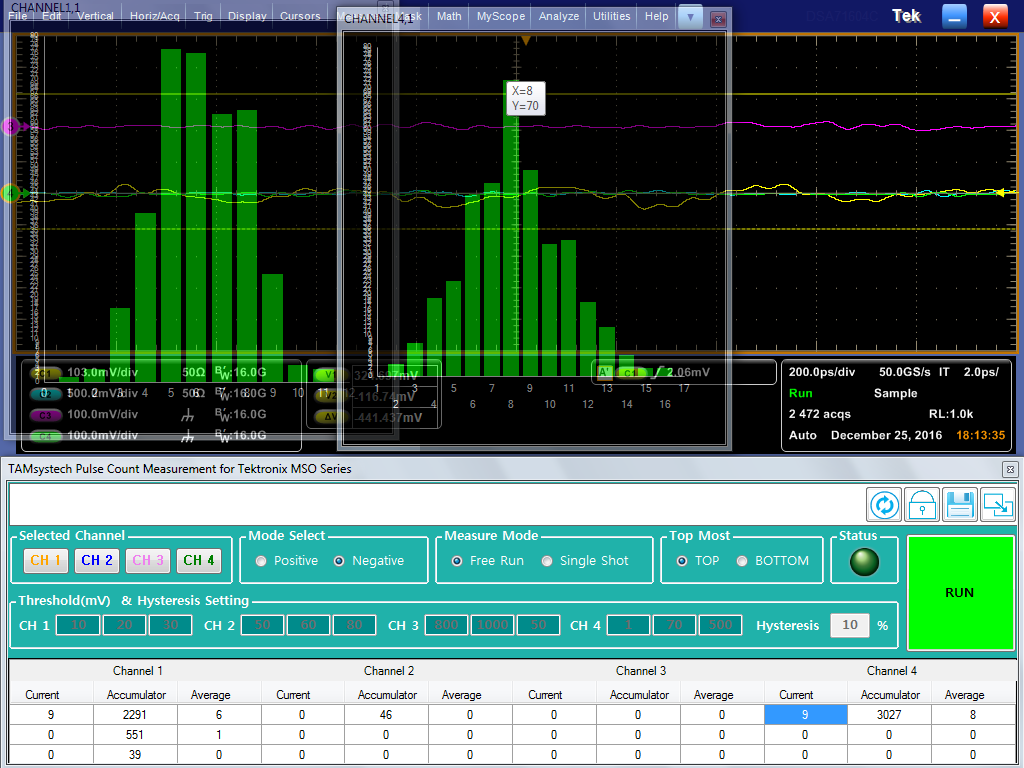The height and width of the screenshot is (768, 1024).
Task: Select the CH 4 channel toggle
Action: (199, 560)
